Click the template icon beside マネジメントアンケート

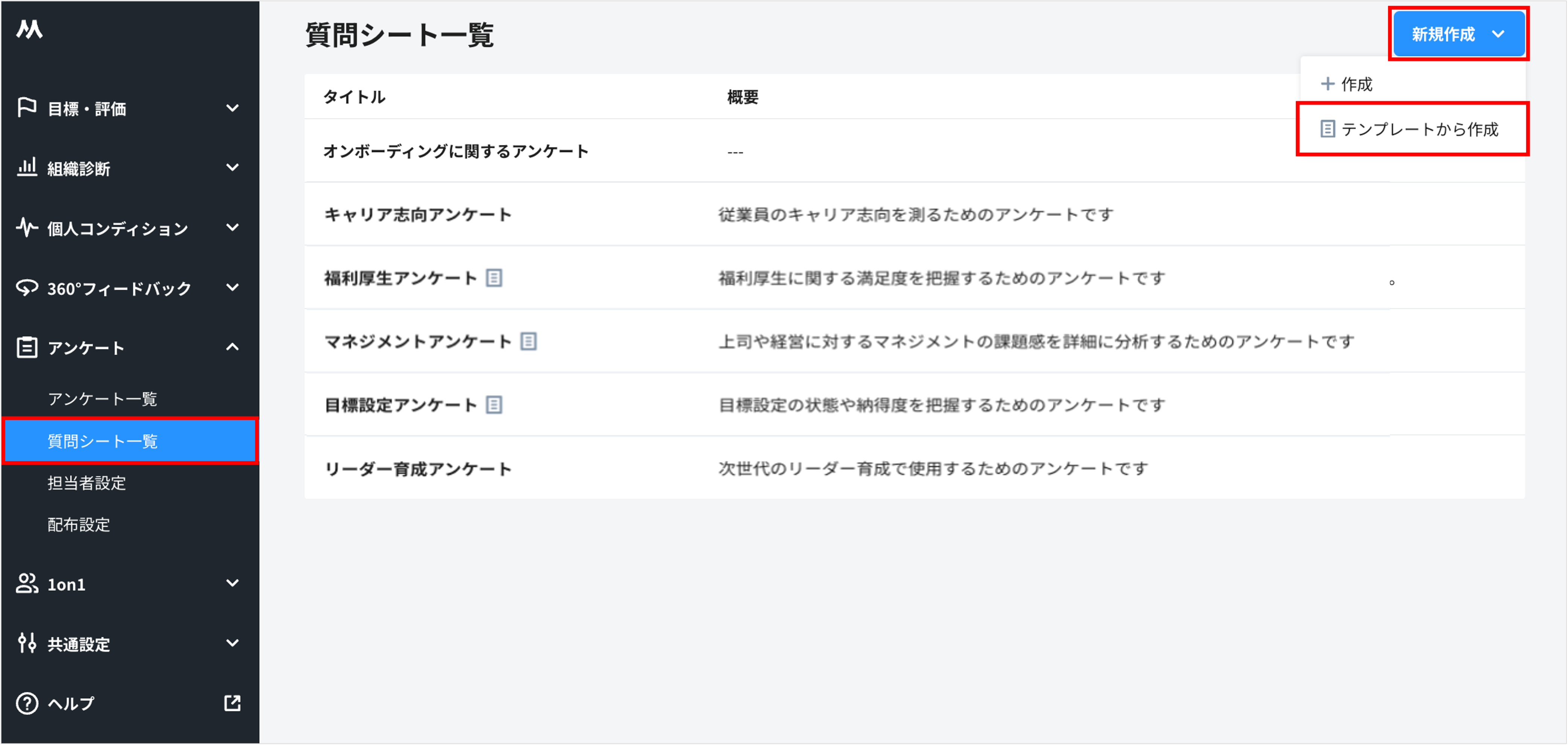[529, 342]
